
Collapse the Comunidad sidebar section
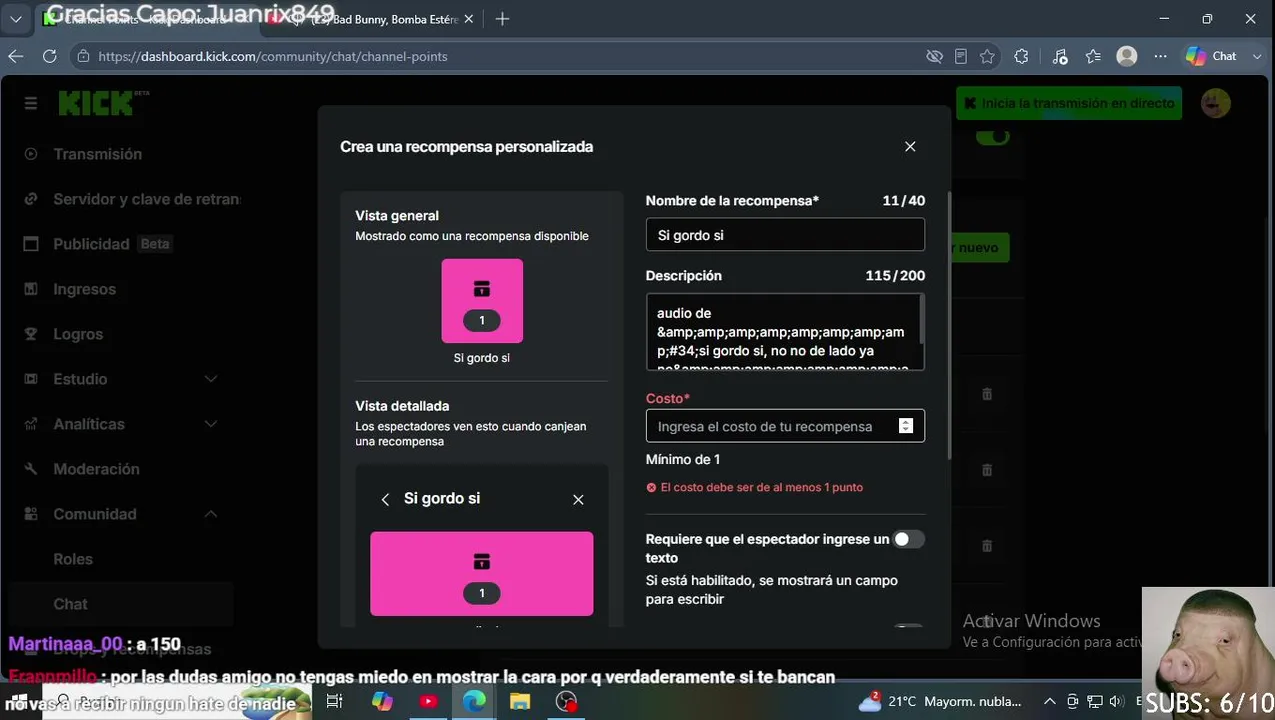click(211, 514)
